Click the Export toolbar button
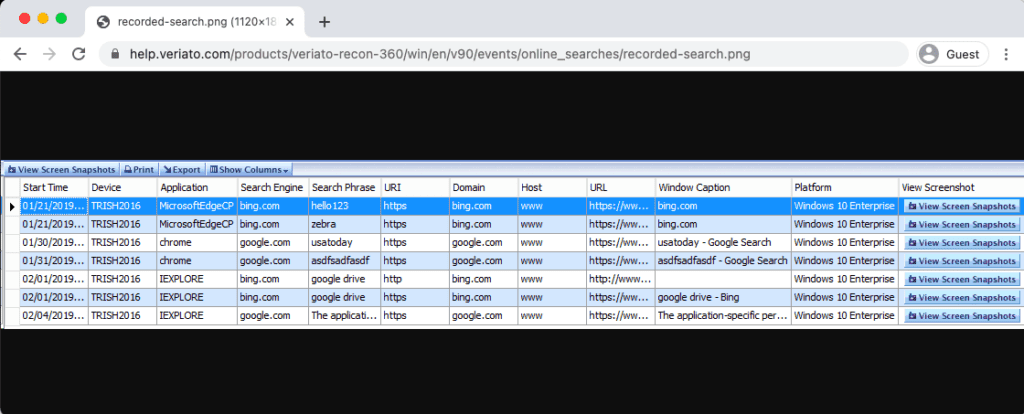 point(182,170)
